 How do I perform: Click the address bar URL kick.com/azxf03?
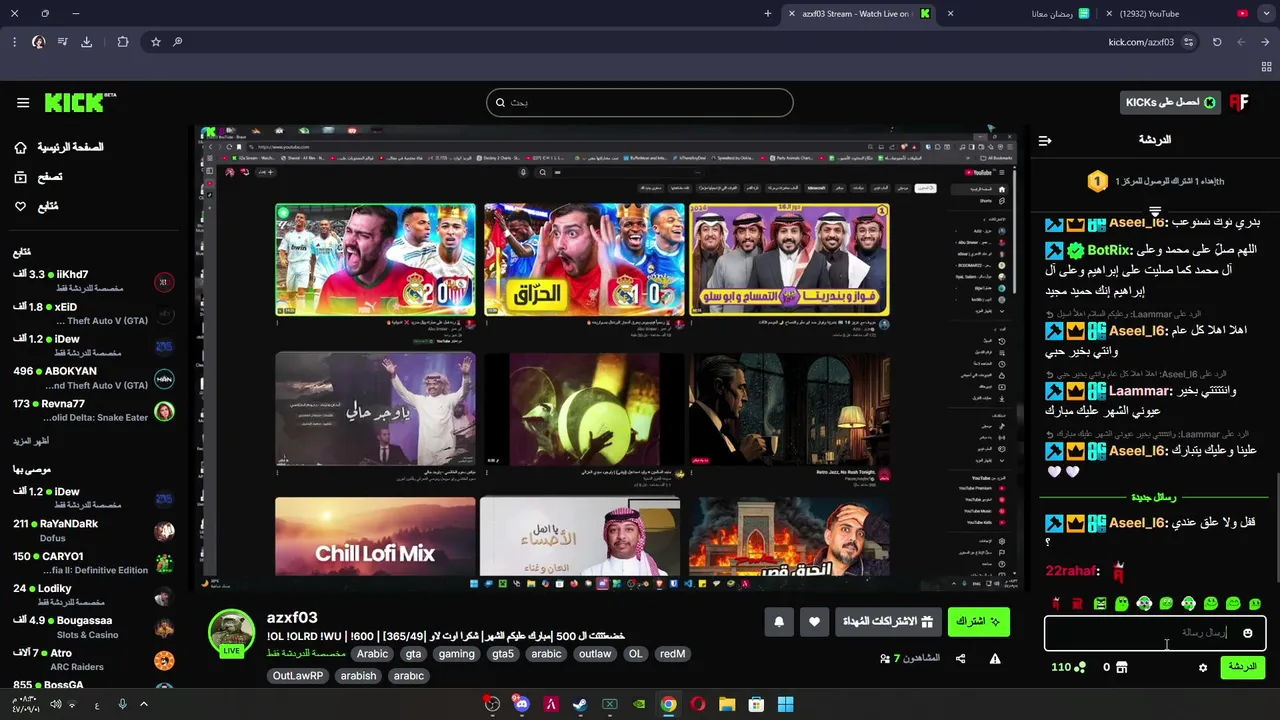[1141, 42]
